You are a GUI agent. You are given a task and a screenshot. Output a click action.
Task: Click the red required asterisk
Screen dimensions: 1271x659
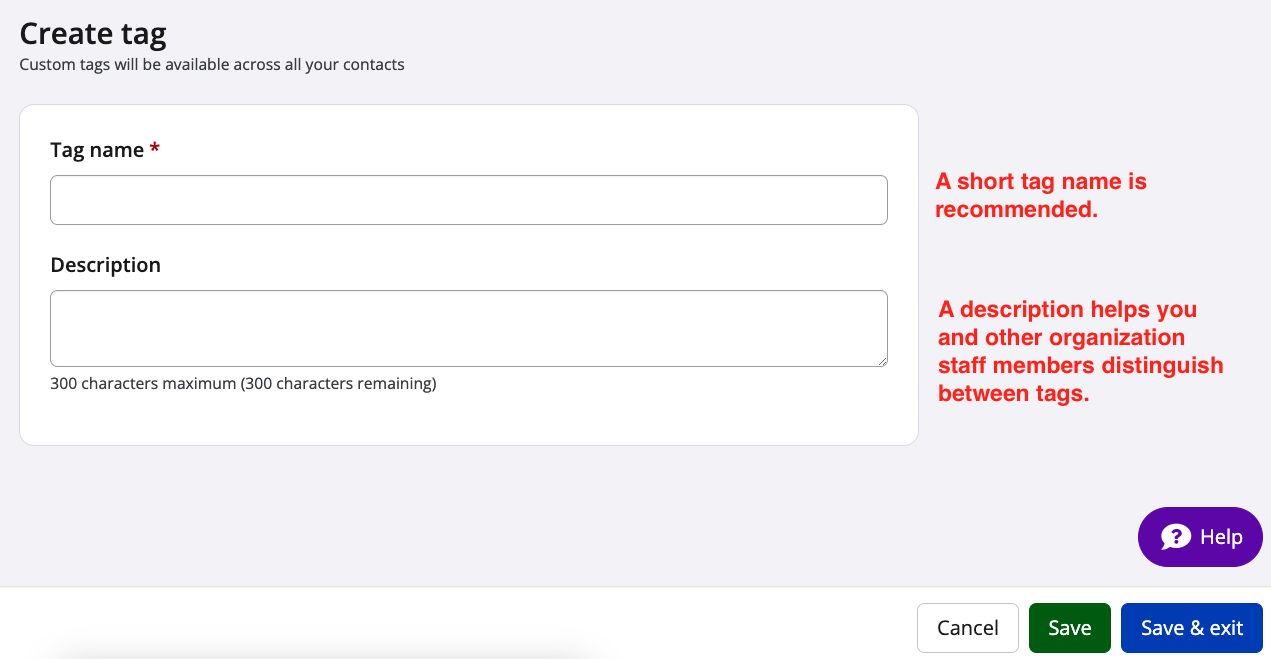point(155,150)
